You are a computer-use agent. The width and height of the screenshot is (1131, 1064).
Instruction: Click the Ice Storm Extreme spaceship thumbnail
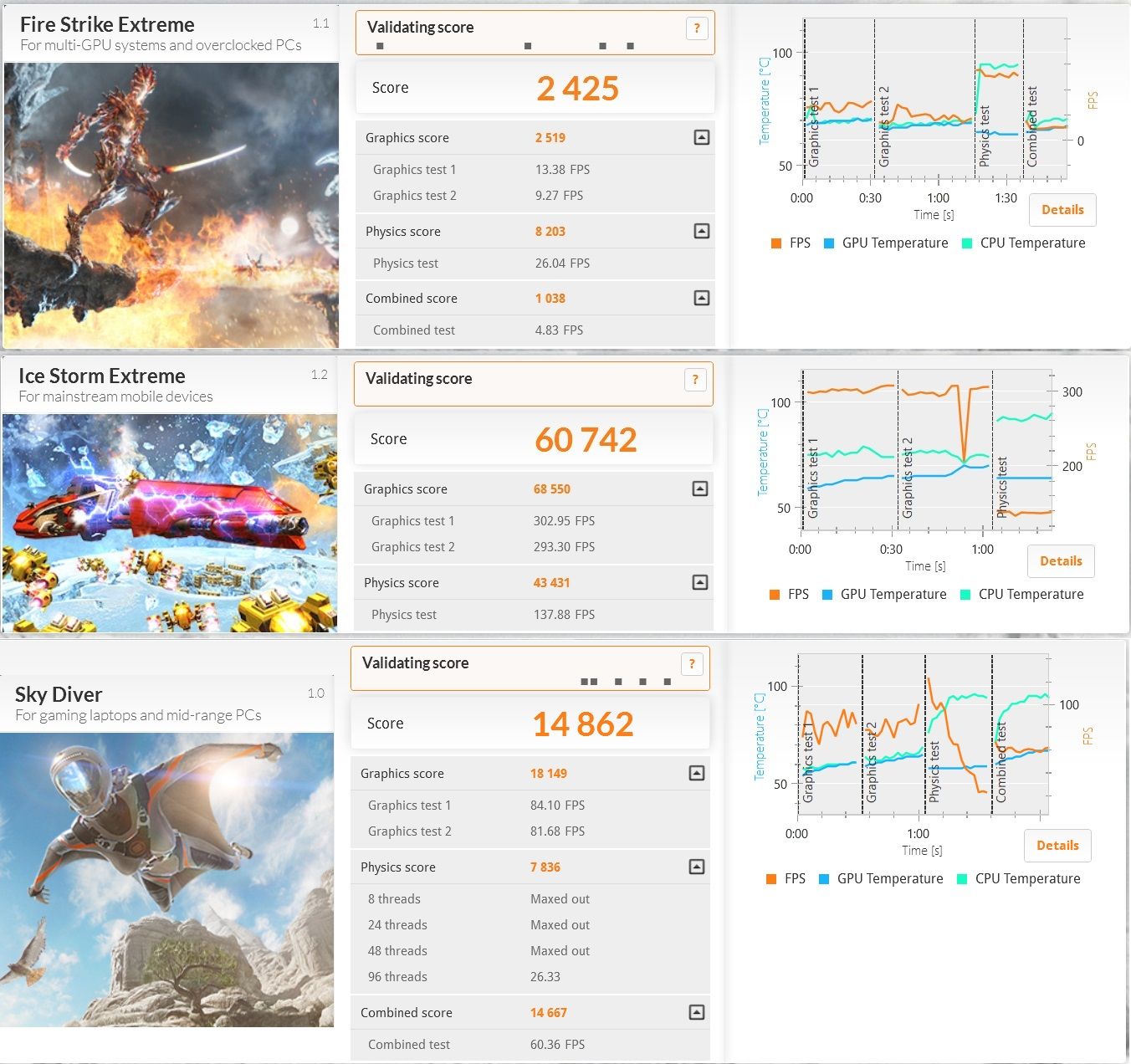[170, 523]
